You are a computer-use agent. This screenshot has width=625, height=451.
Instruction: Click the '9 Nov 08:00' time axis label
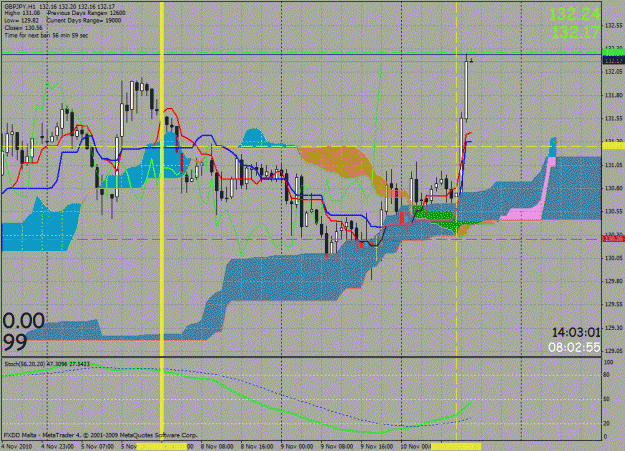[x=337, y=446]
